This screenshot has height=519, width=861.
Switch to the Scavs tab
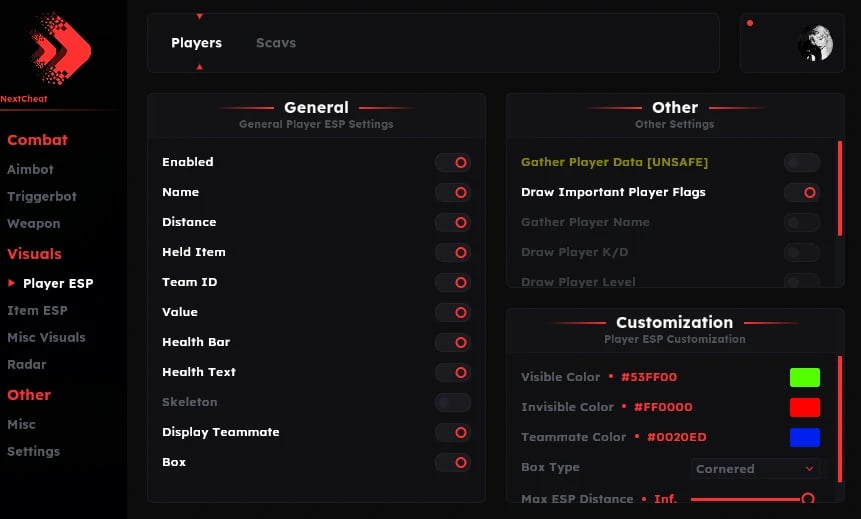(x=276, y=43)
